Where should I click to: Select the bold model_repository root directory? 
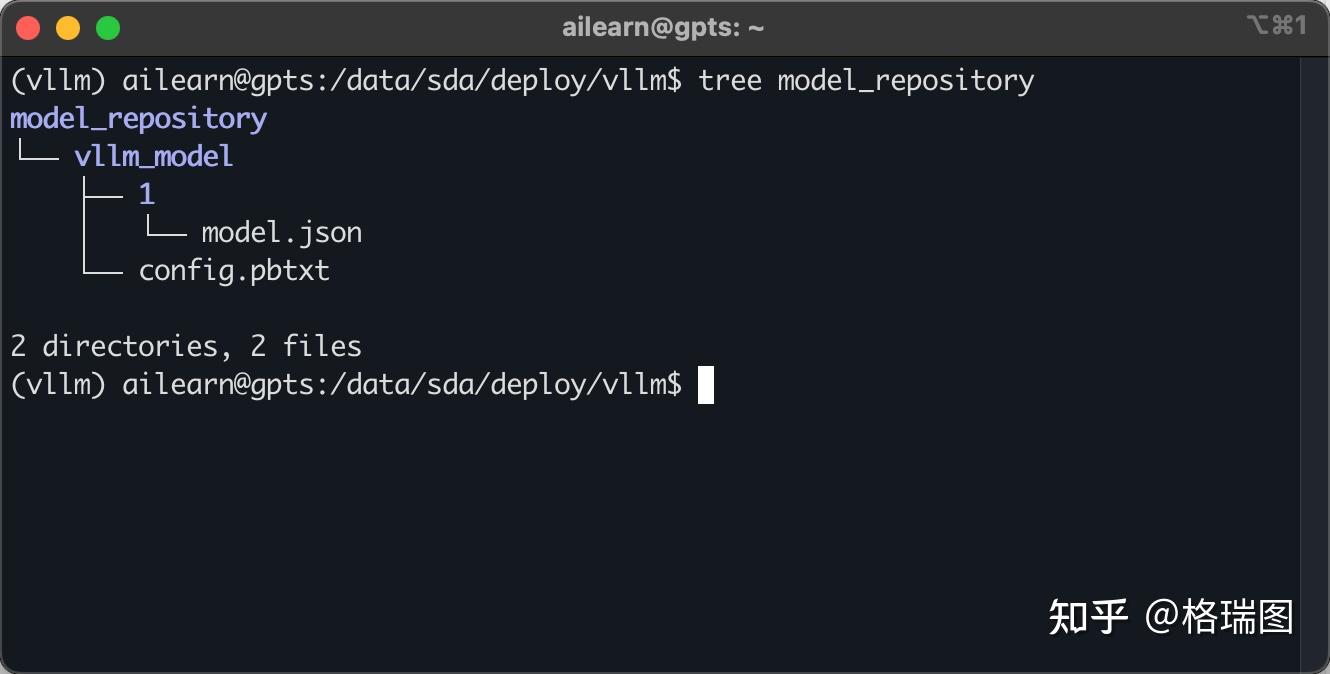click(138, 119)
